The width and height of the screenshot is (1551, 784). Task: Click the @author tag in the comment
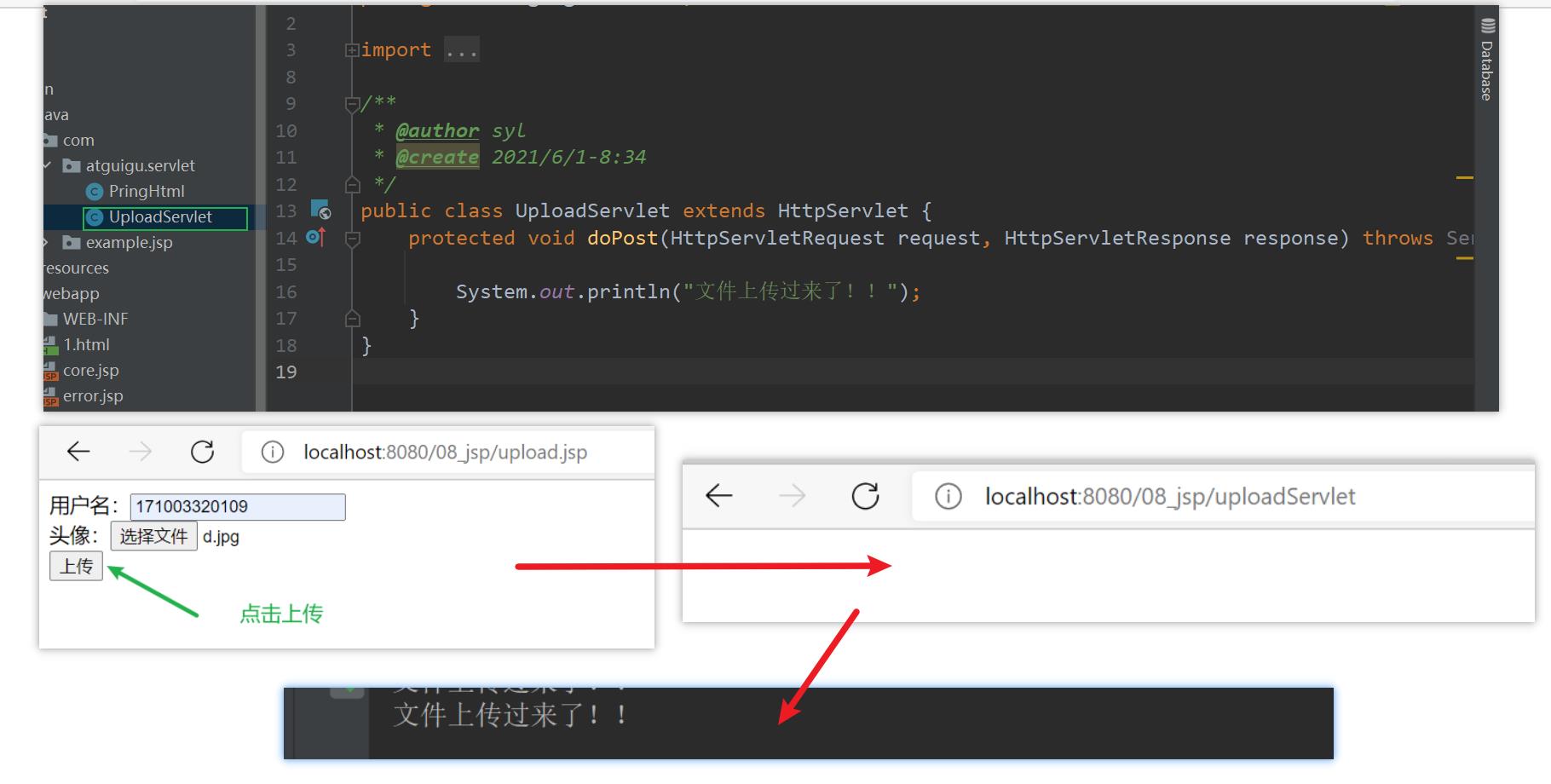(437, 130)
